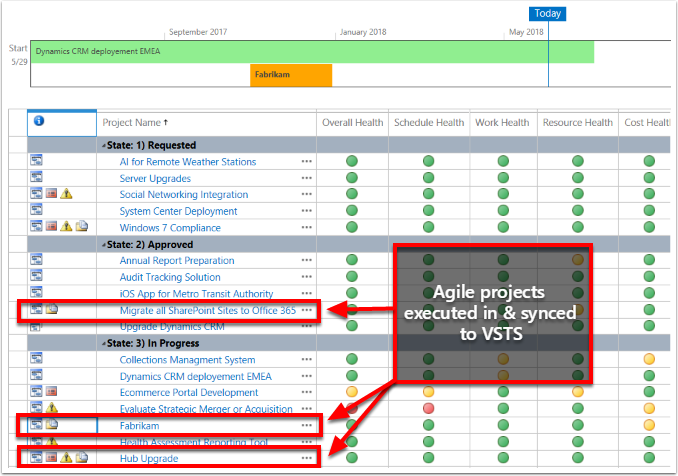Click project icon for iOS App for Metro Transit
Viewport: 678px width, 476px height.
pos(36,292)
